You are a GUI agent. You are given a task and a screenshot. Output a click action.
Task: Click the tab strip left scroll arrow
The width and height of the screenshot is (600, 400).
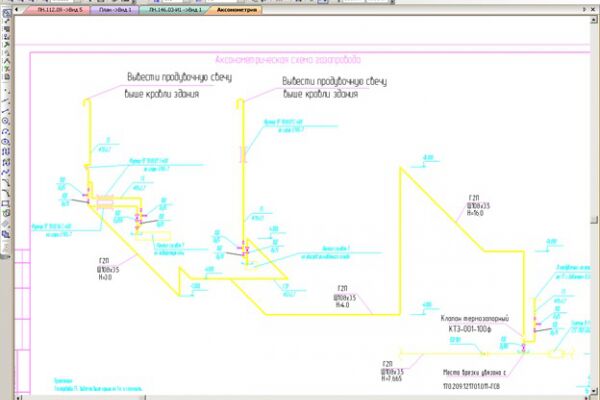tap(16, 10)
